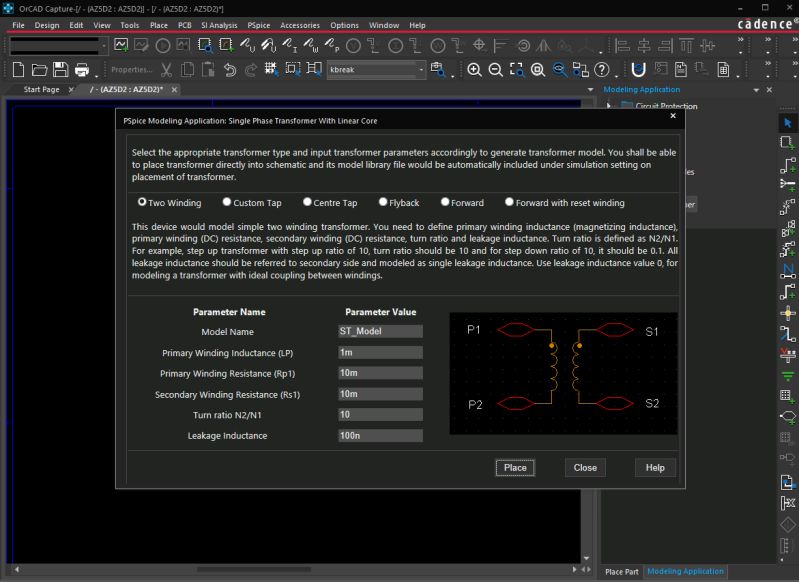Click the Voltage Level marker icon
The height and width of the screenshot is (582, 799).
(248, 45)
